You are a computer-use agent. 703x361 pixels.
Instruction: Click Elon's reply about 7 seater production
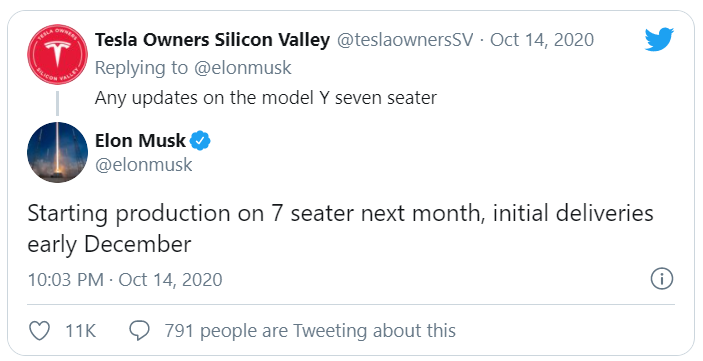pyautogui.click(x=340, y=229)
